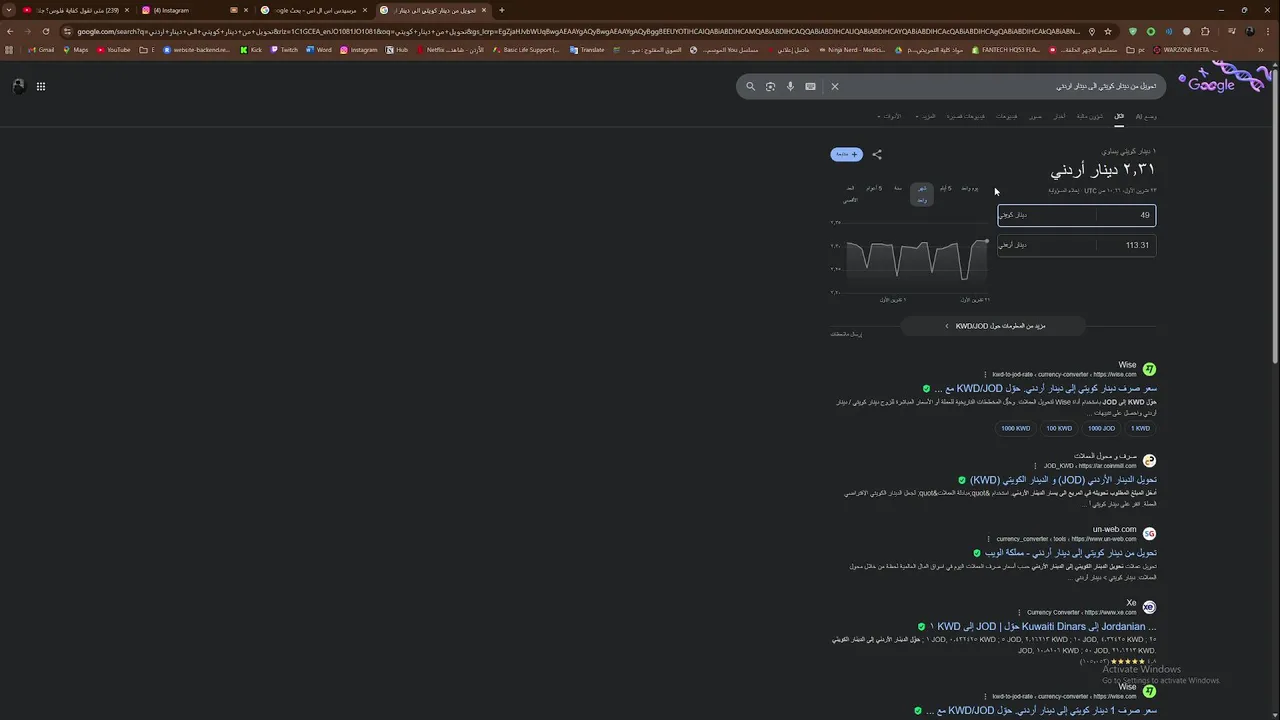Click the 100 KWD chip under Wise
The width and height of the screenshot is (1280, 720).
click(1059, 428)
